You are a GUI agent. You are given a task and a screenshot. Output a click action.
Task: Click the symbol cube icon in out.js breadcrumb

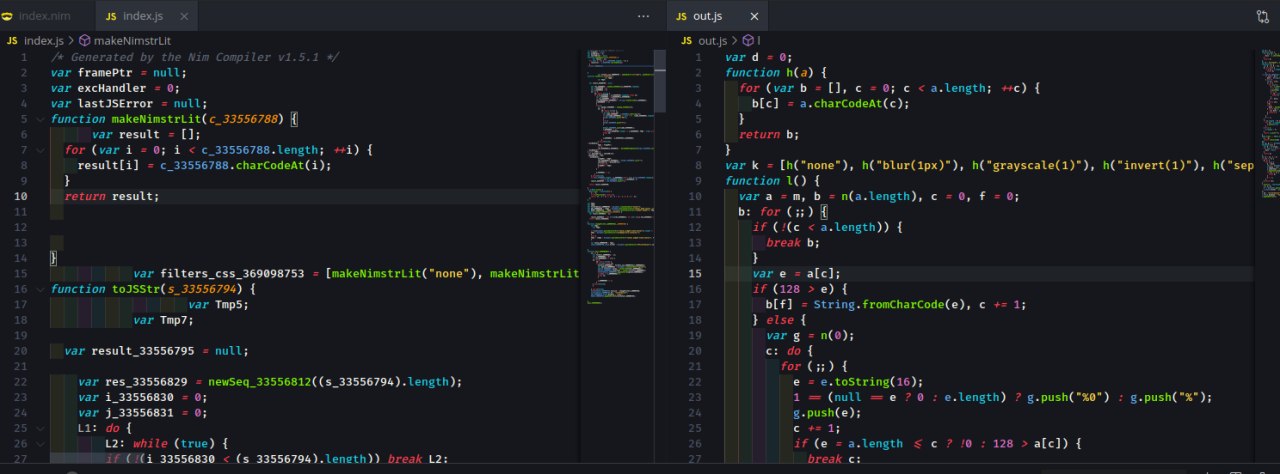[x=747, y=41]
